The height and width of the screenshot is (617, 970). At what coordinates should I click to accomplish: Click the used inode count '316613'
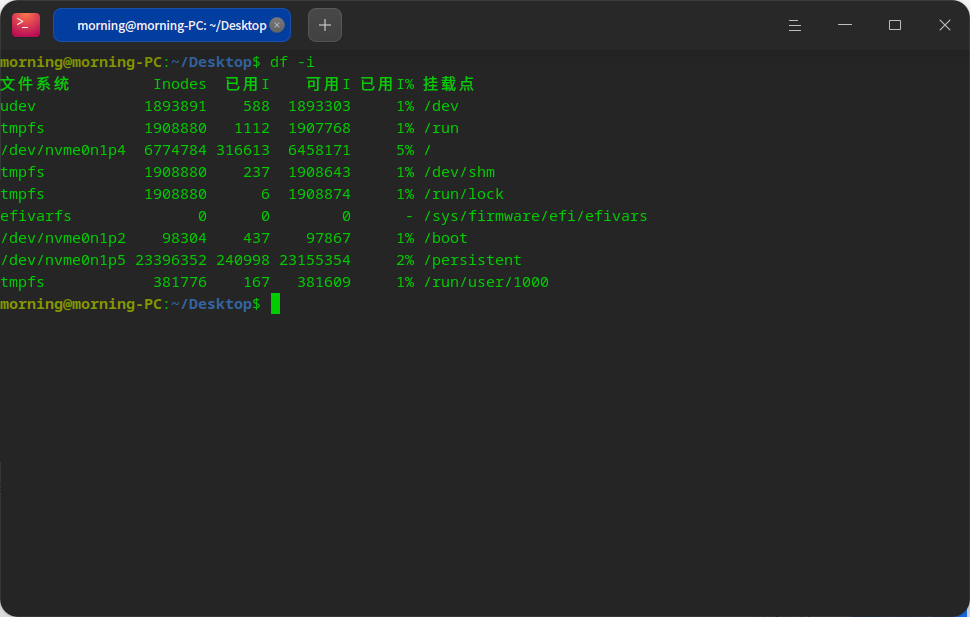242,150
